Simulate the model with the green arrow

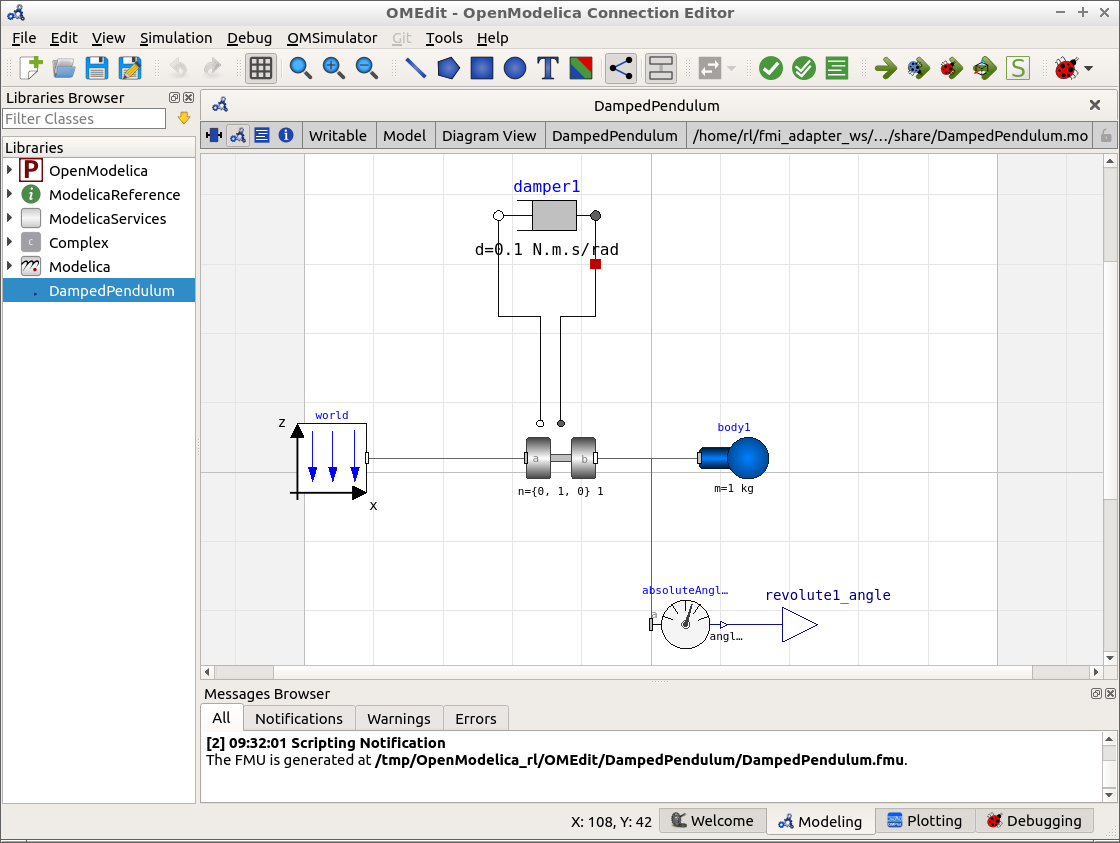886,68
